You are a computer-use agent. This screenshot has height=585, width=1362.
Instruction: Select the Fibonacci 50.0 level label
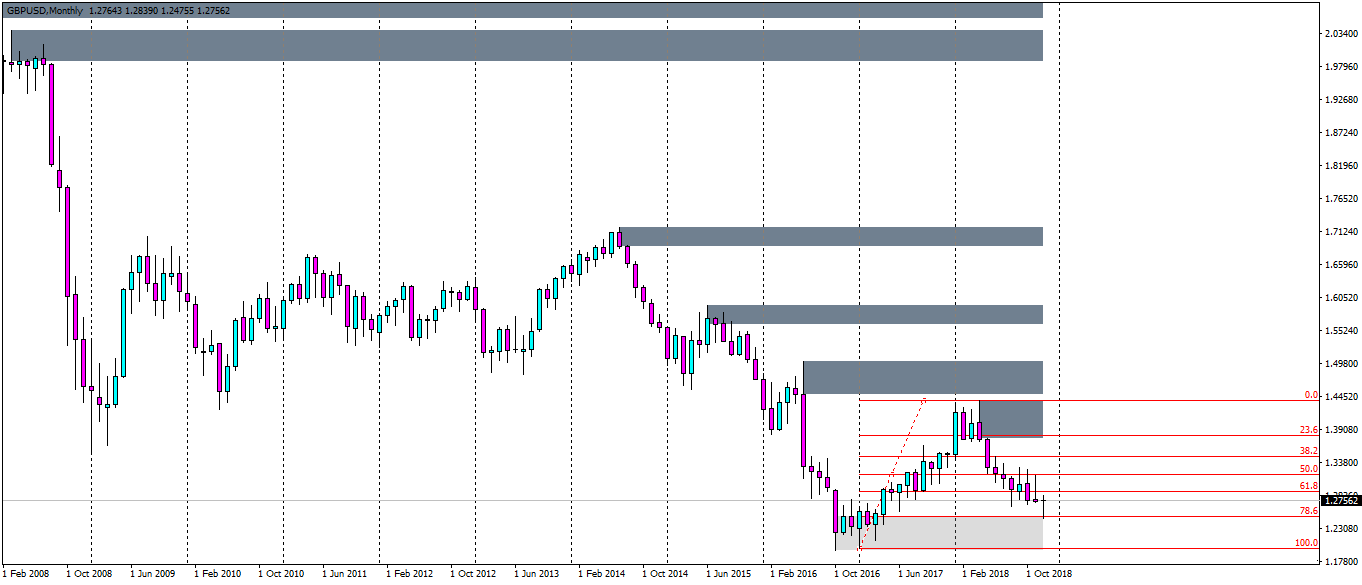point(1309,469)
